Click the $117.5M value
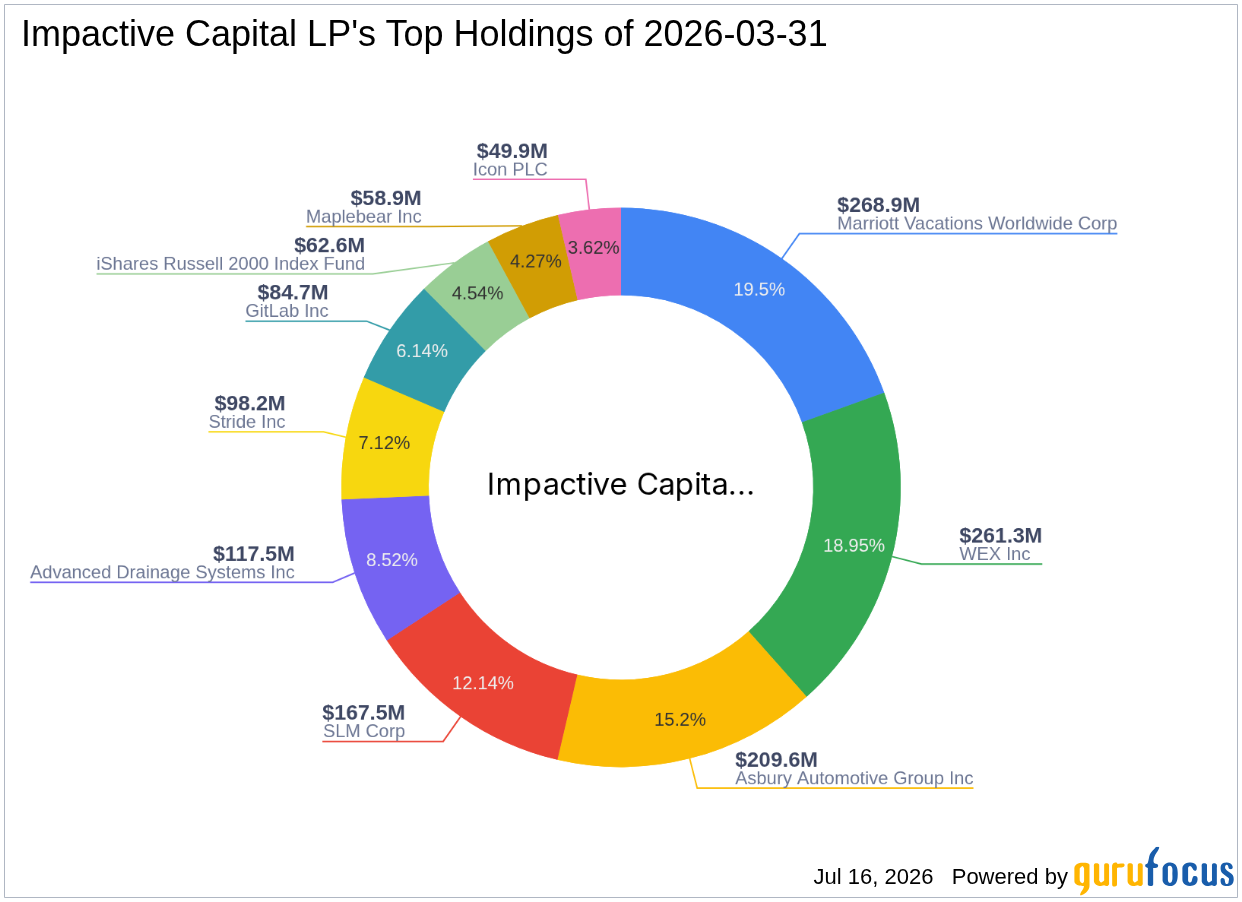1242x902 pixels. (254, 553)
